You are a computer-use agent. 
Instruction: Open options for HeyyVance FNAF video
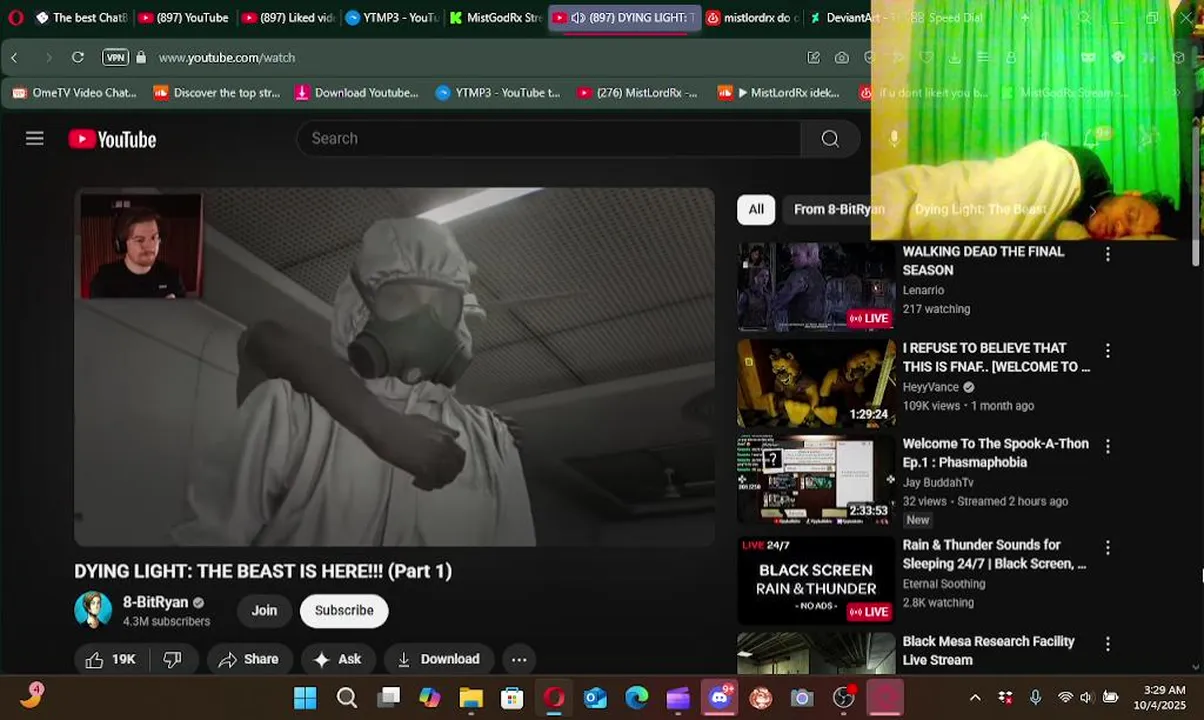[x=1107, y=351]
